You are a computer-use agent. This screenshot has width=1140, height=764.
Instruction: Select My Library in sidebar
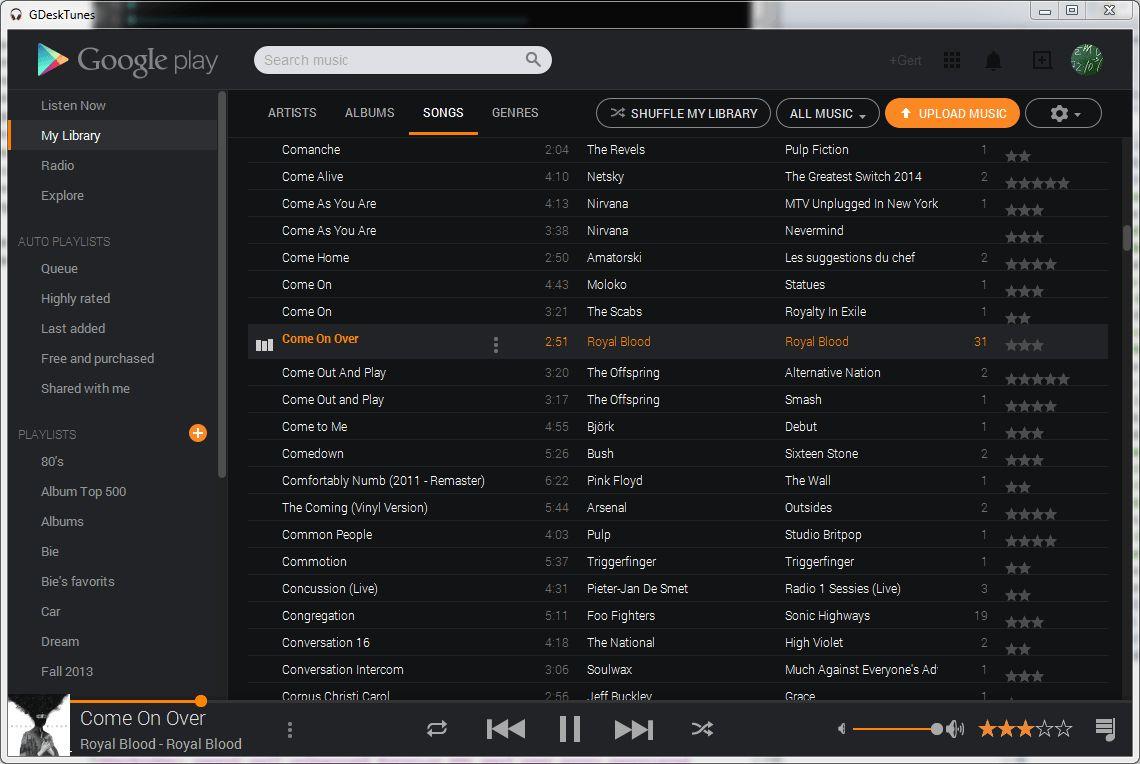pyautogui.click(x=113, y=135)
